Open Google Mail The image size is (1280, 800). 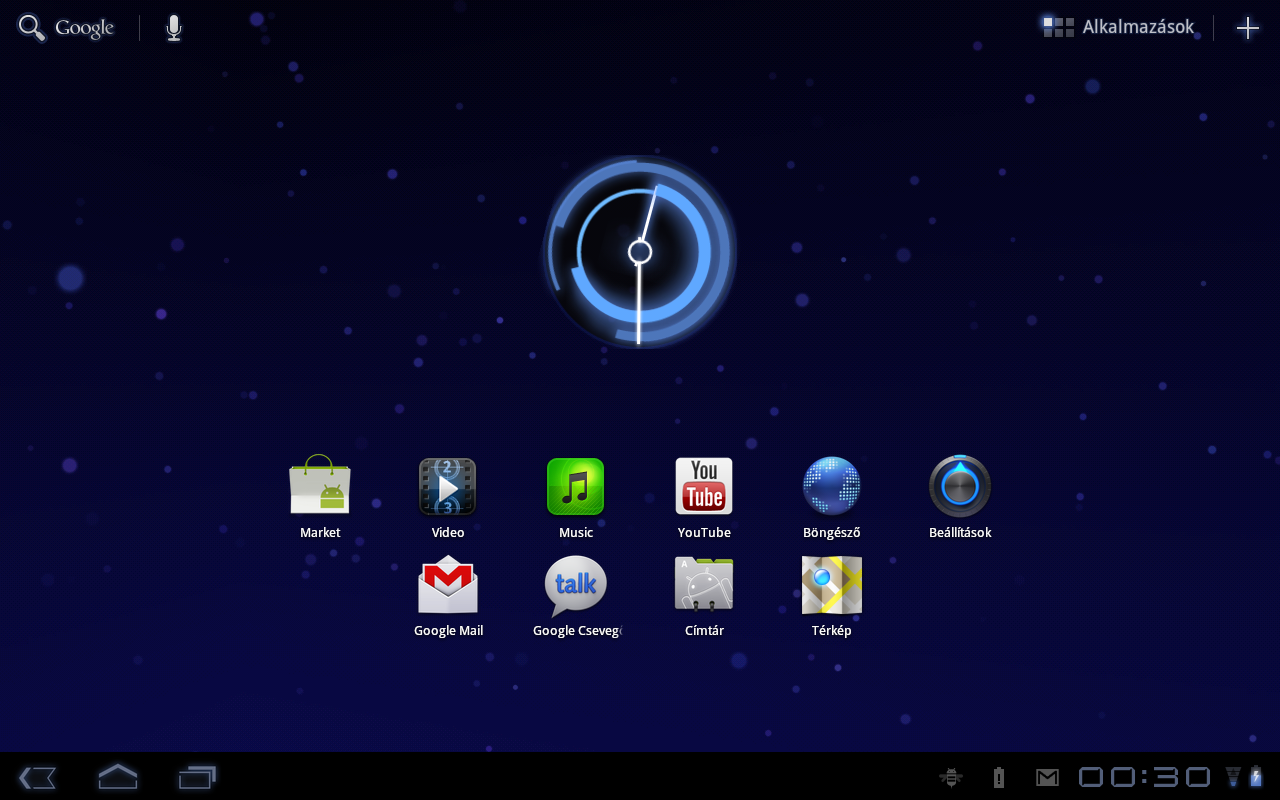(448, 596)
